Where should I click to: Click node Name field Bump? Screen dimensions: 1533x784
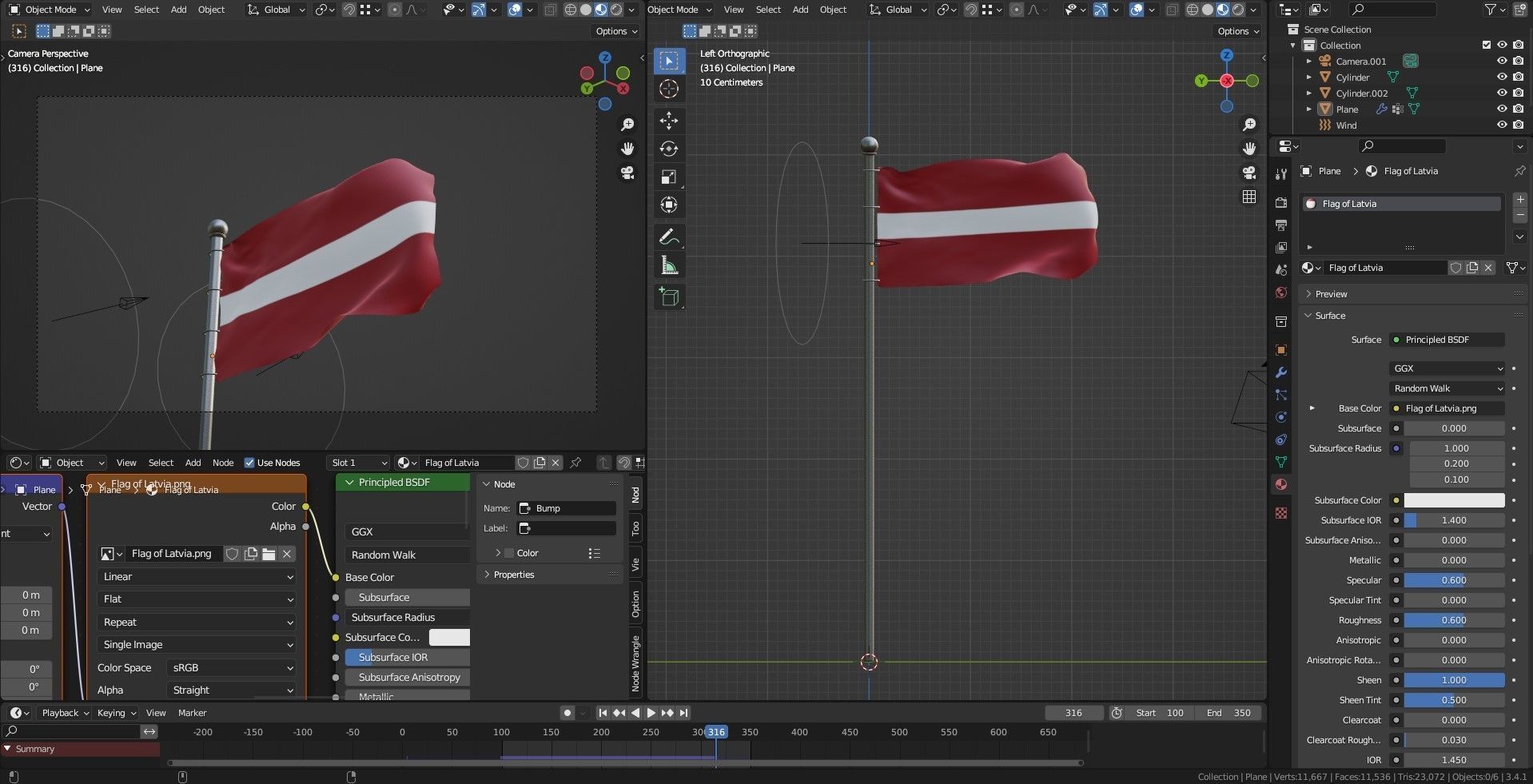tap(567, 508)
